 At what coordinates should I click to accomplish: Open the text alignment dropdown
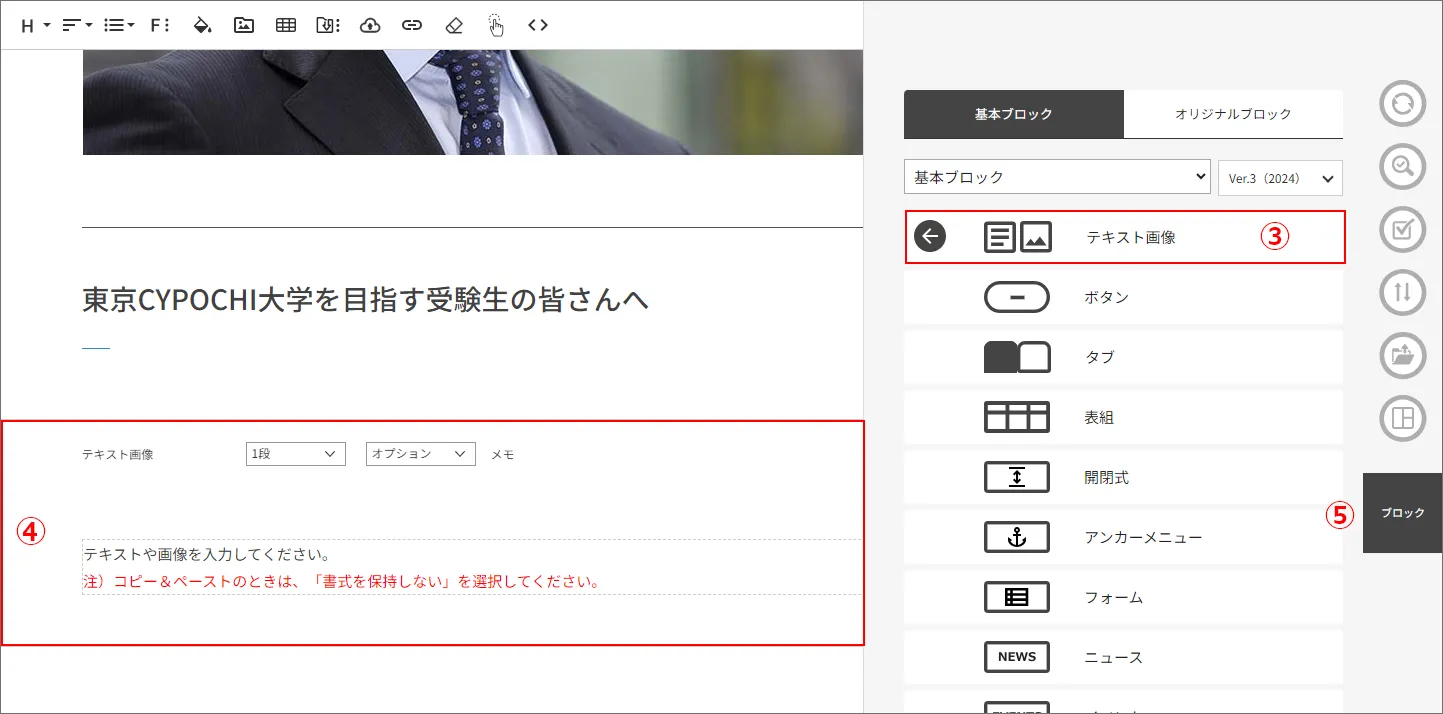click(x=77, y=26)
